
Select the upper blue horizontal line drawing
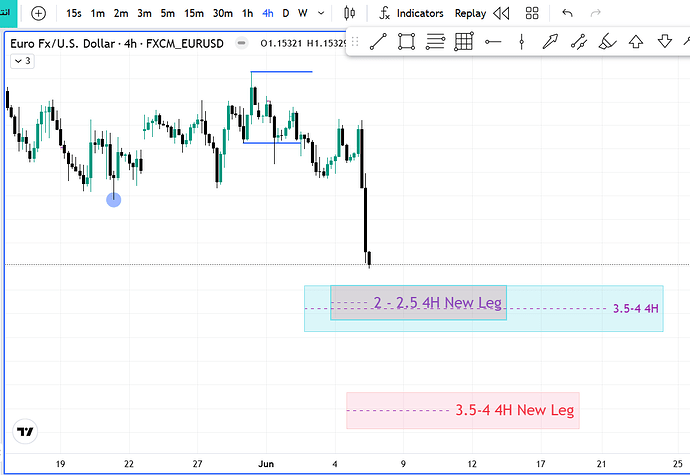pyautogui.click(x=282, y=71)
